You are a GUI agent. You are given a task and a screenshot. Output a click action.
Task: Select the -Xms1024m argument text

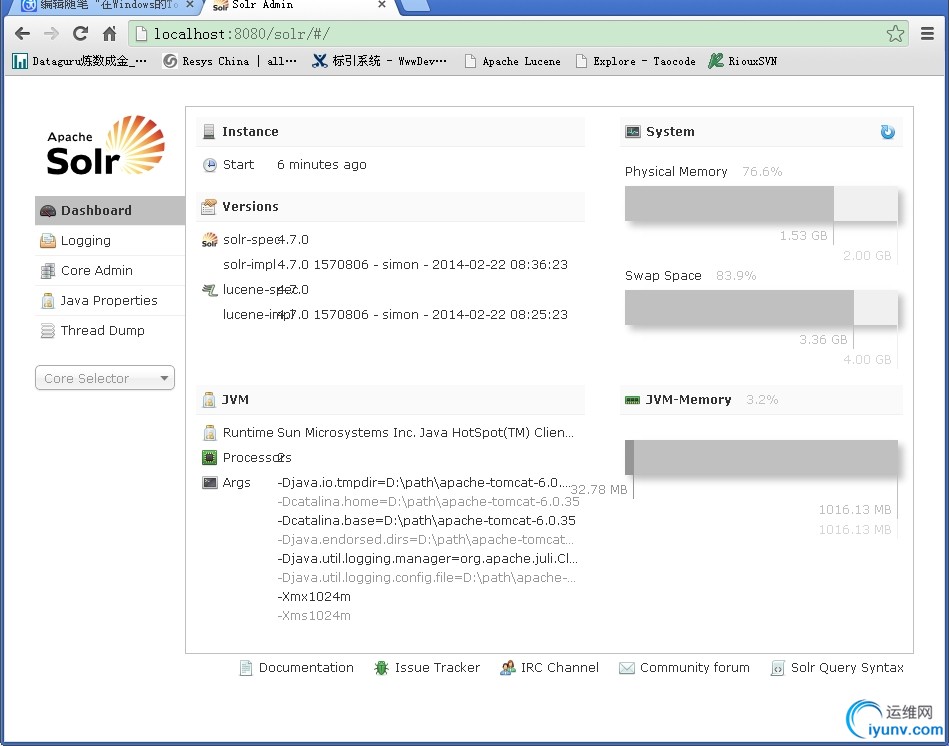[314, 615]
